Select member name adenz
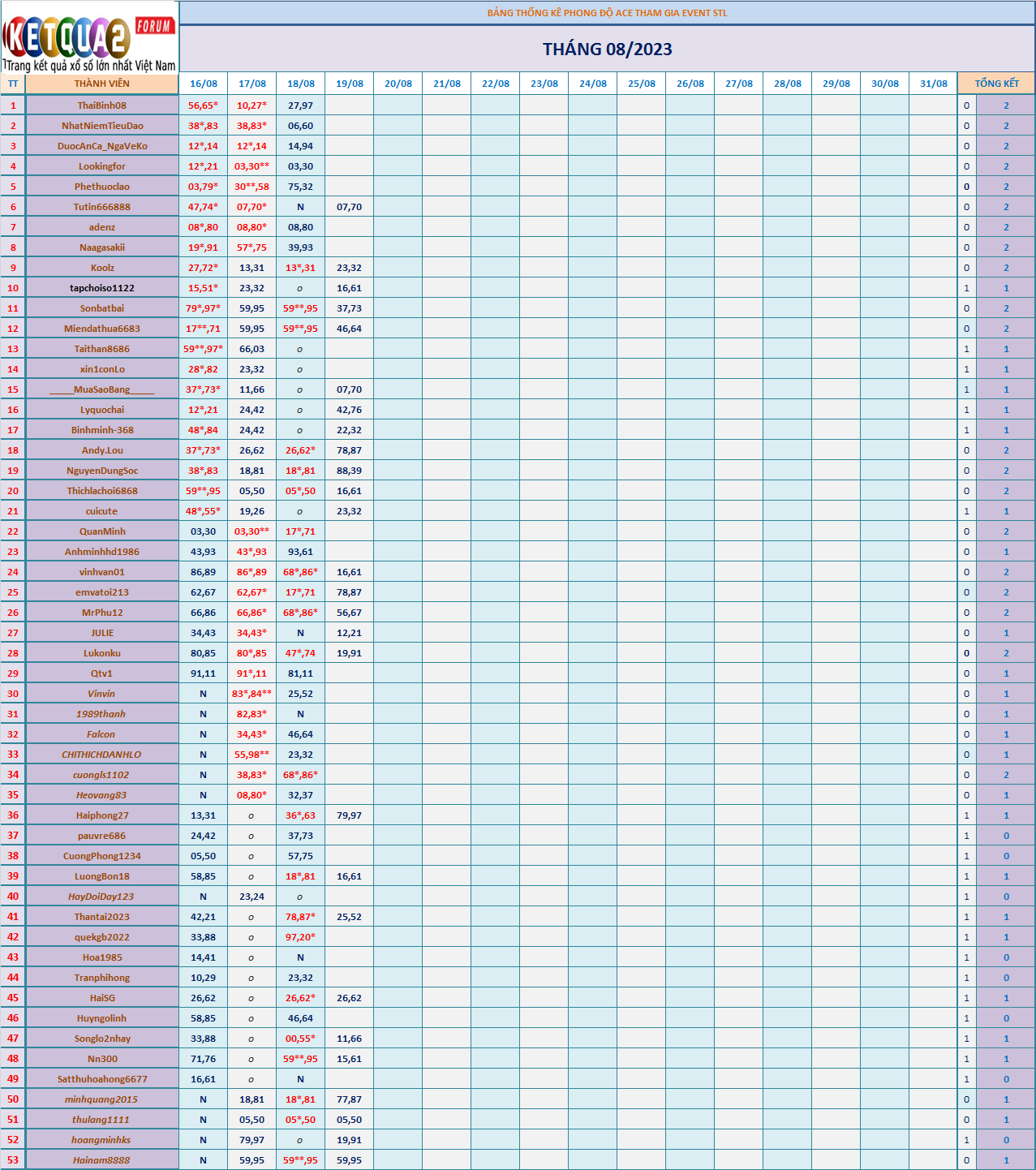 [102, 227]
